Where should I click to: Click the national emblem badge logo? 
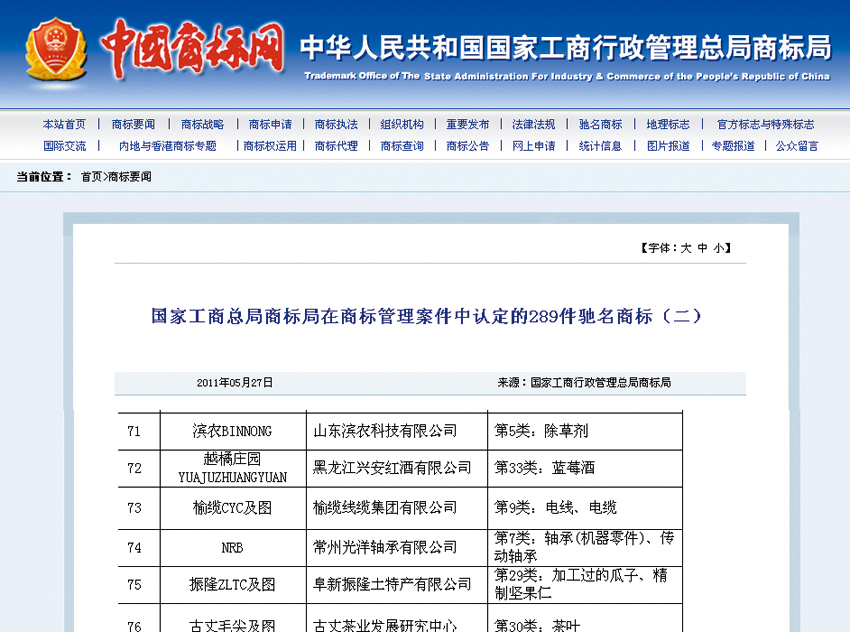coord(56,49)
